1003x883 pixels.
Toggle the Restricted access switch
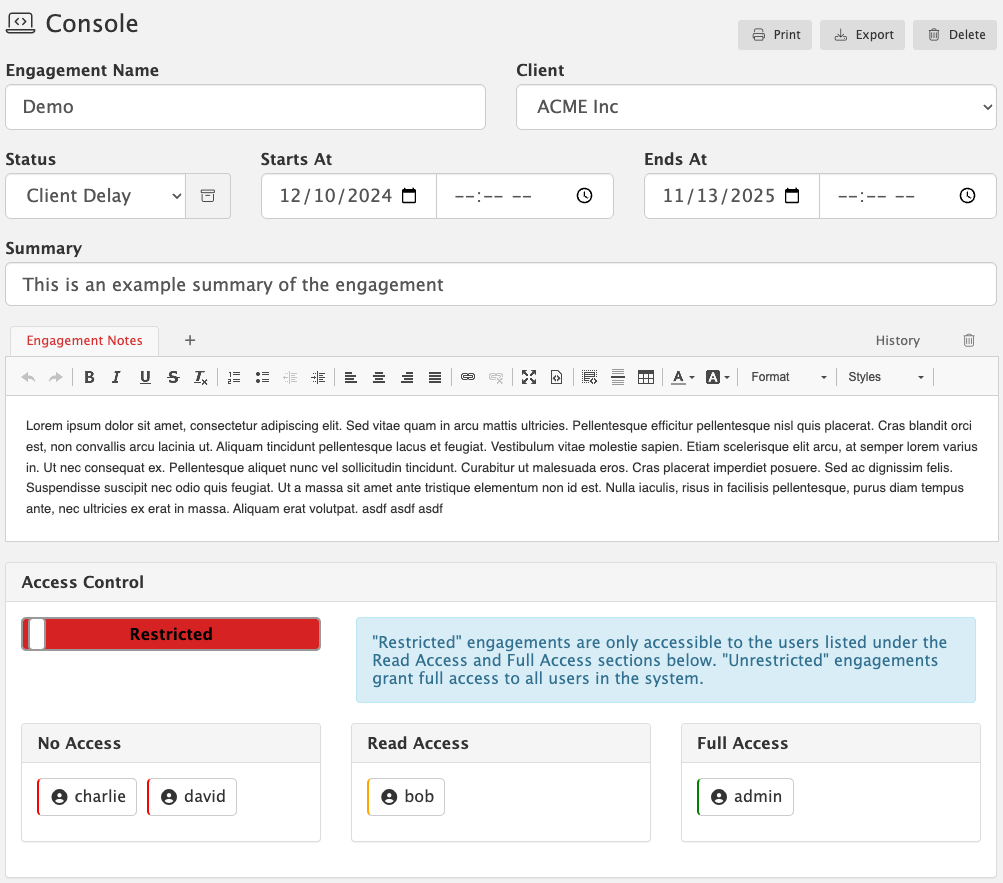tap(171, 634)
